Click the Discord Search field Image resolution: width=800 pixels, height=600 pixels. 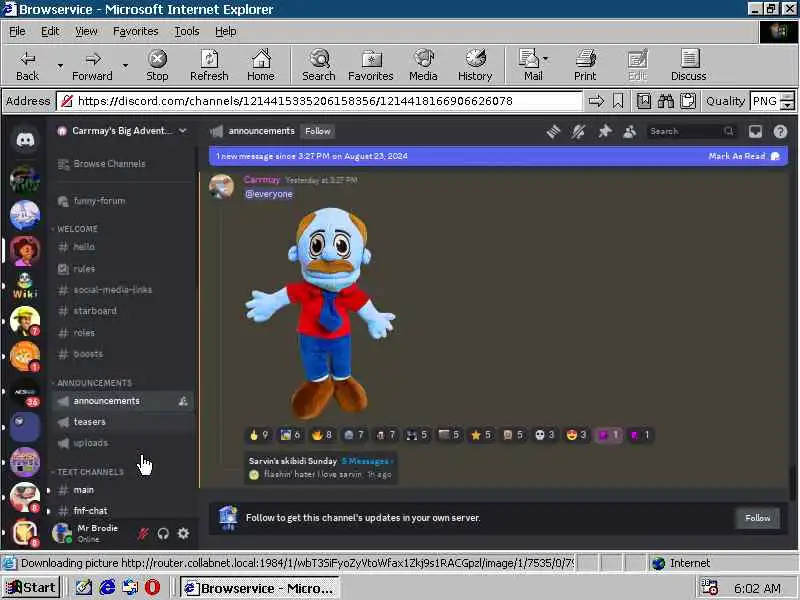pos(692,131)
